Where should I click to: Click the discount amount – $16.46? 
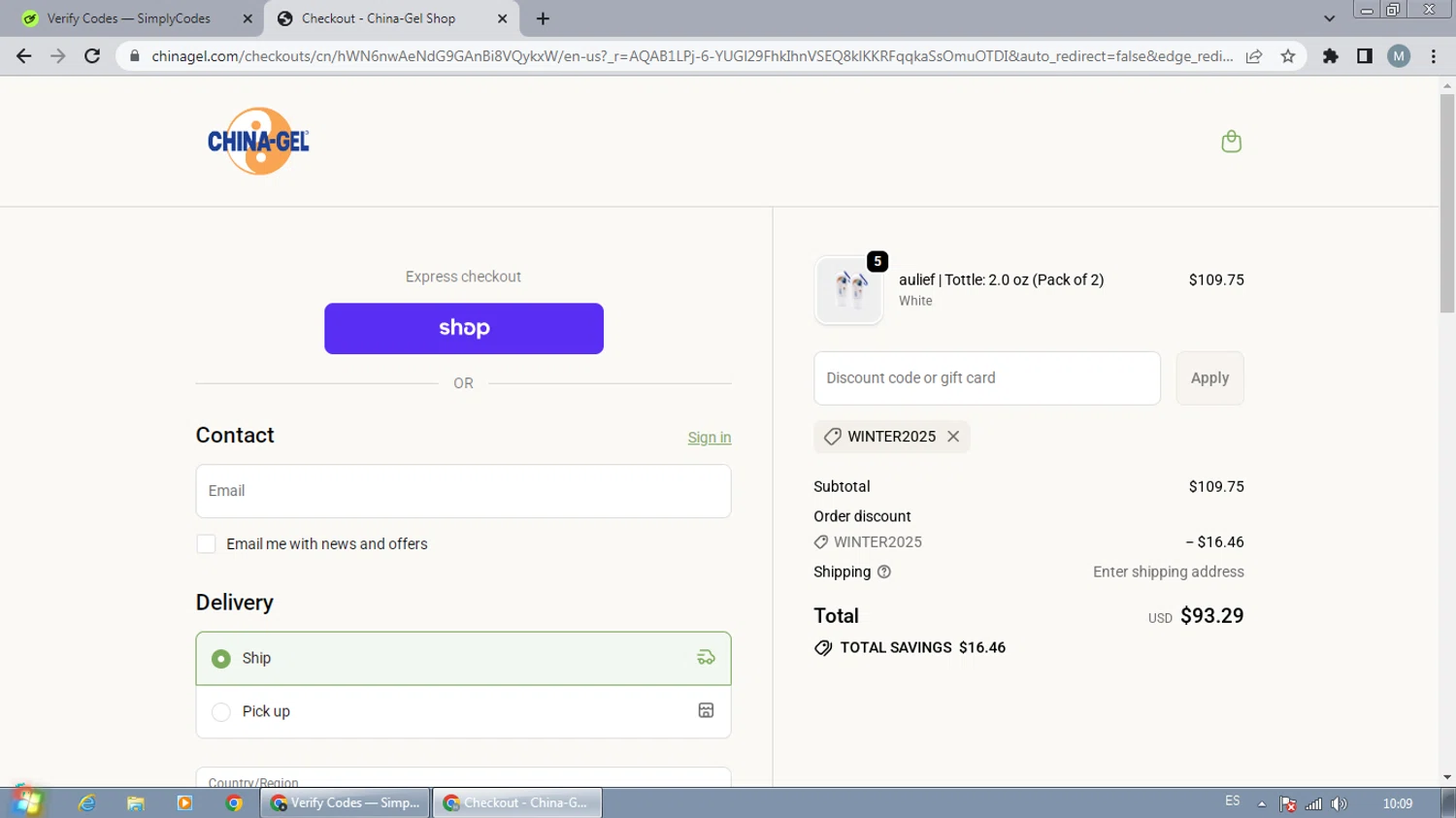1214,542
